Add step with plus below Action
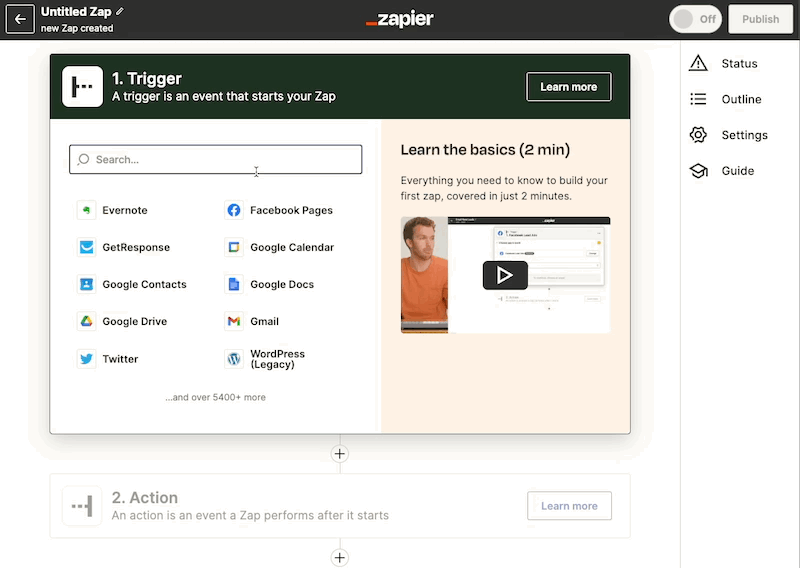The image size is (800, 568). tap(340, 557)
